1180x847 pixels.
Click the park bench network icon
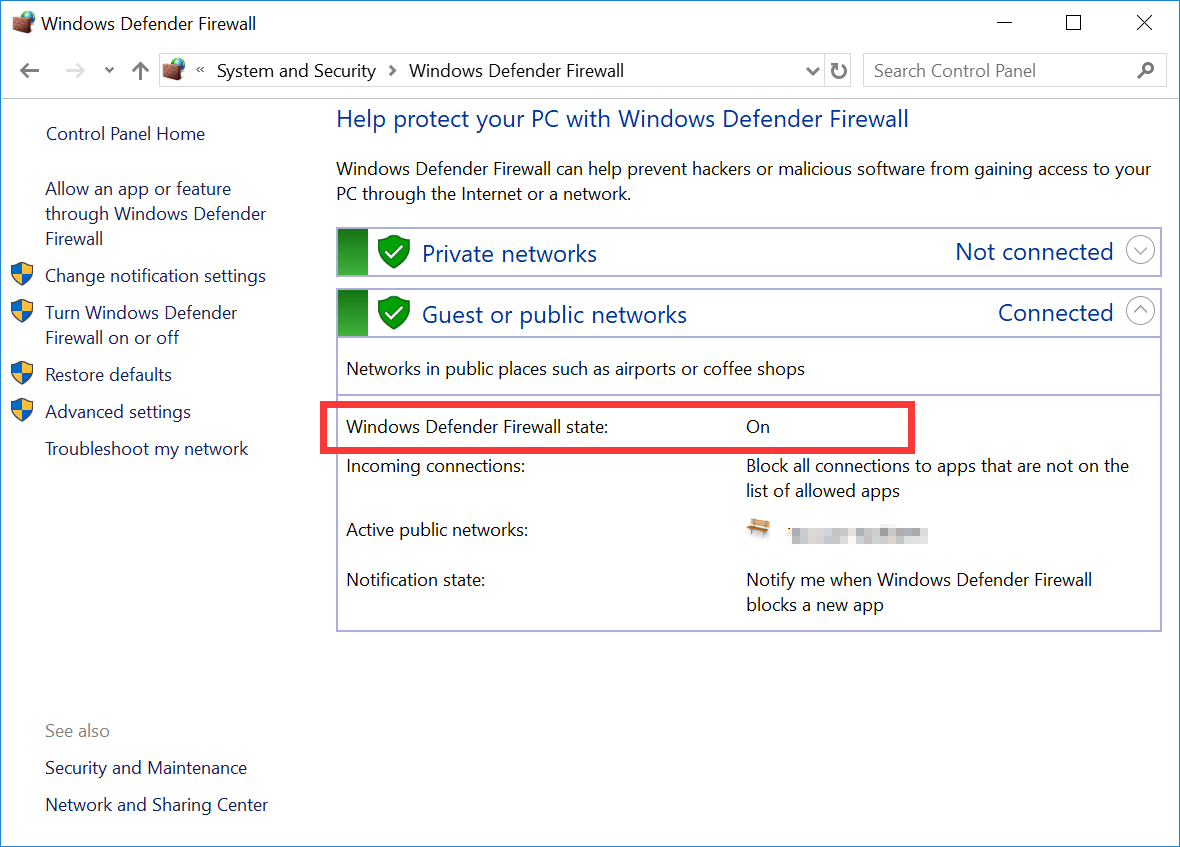tap(759, 528)
